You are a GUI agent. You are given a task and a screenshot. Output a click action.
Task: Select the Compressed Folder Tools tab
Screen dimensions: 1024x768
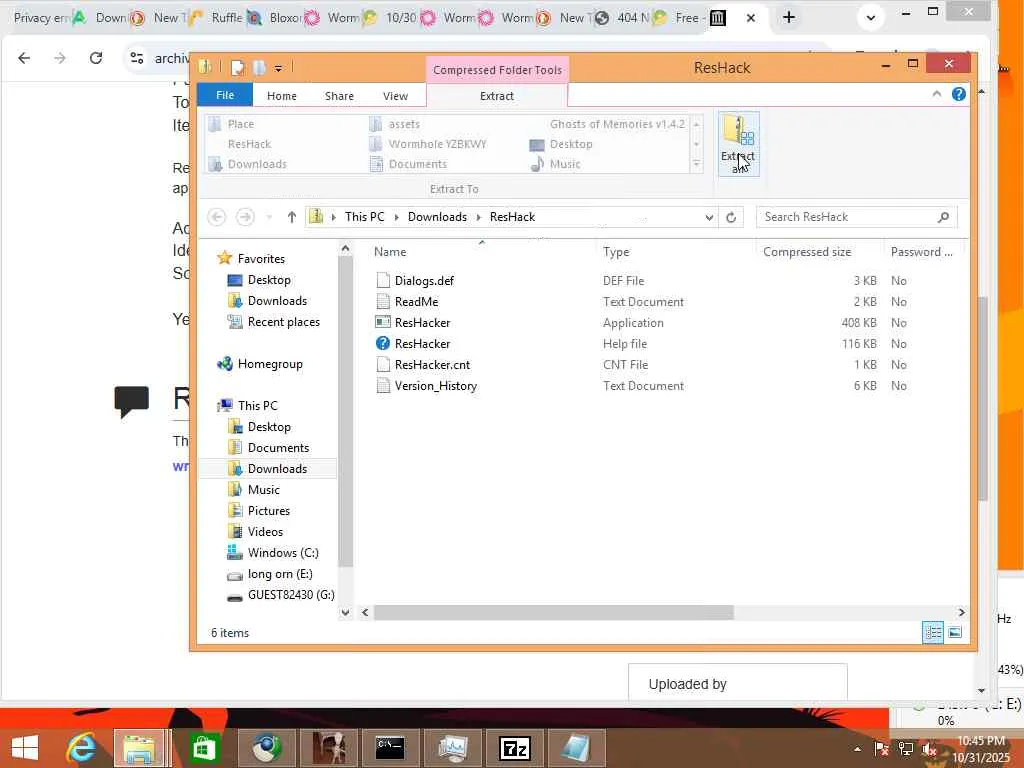click(x=497, y=70)
